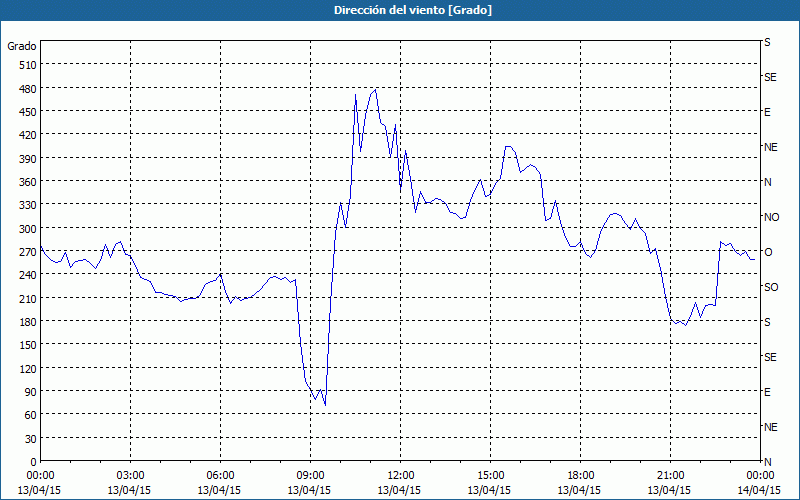
Task: Select the 300 y-axis label
Action: [x=28, y=229]
